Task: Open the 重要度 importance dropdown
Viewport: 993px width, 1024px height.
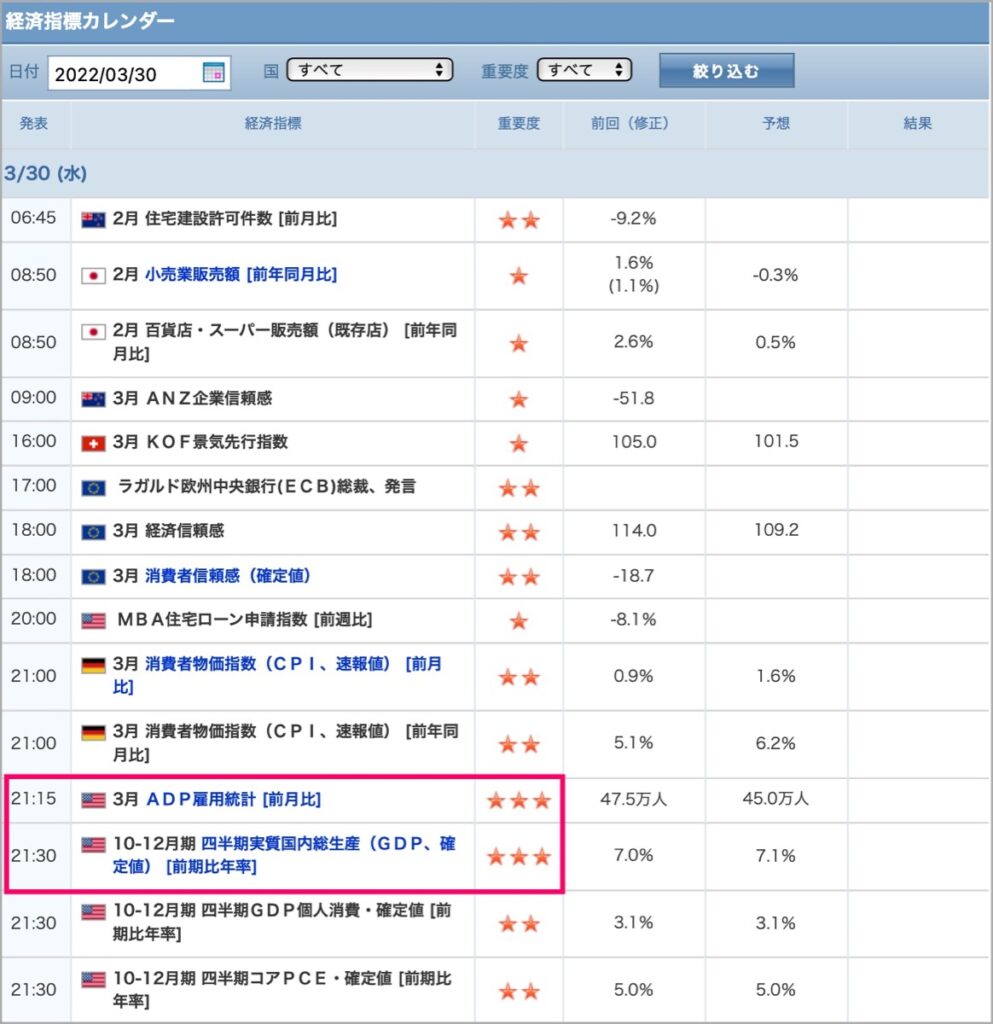Action: (584, 69)
